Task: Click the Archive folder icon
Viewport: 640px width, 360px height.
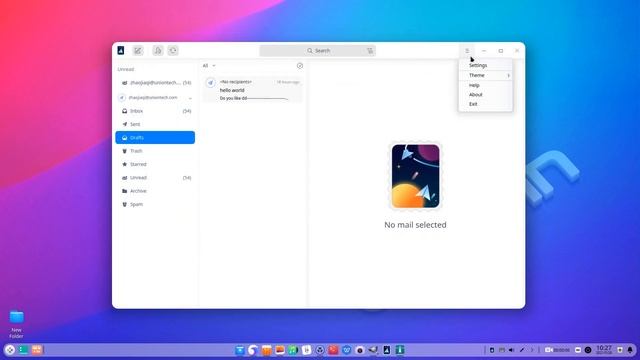Action: [124, 191]
